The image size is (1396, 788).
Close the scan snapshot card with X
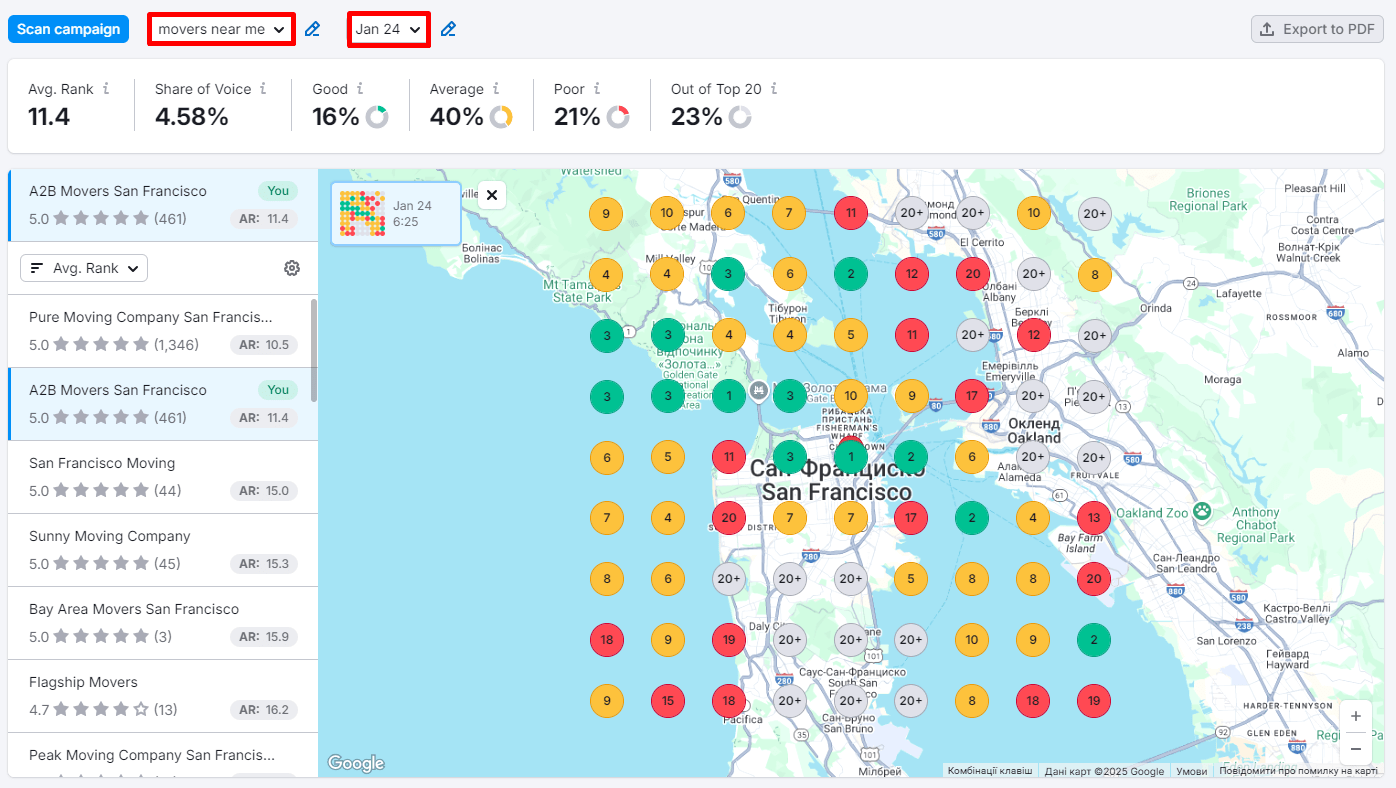pyautogui.click(x=491, y=194)
